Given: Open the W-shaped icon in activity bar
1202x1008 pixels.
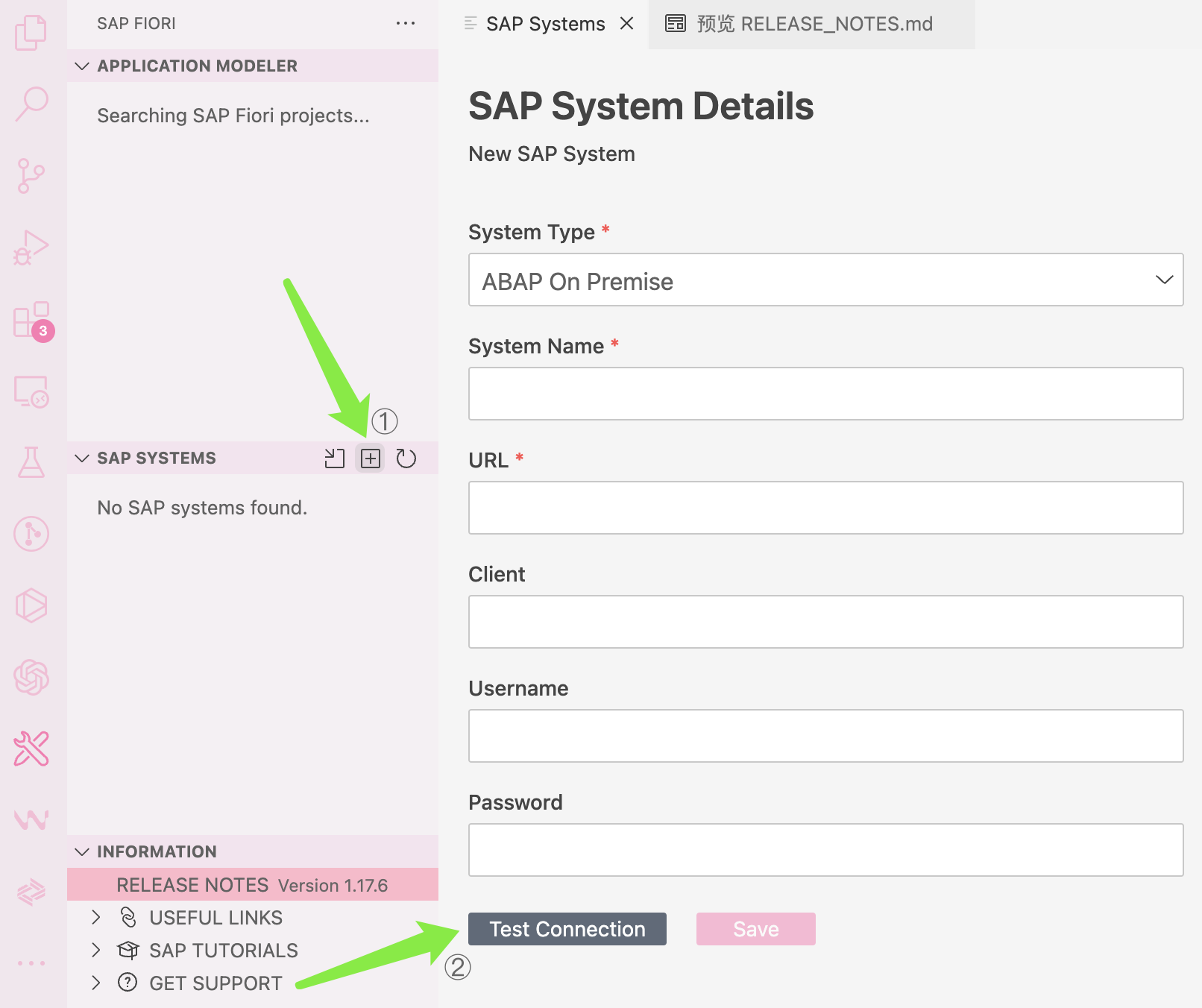Looking at the screenshot, I should (31, 820).
